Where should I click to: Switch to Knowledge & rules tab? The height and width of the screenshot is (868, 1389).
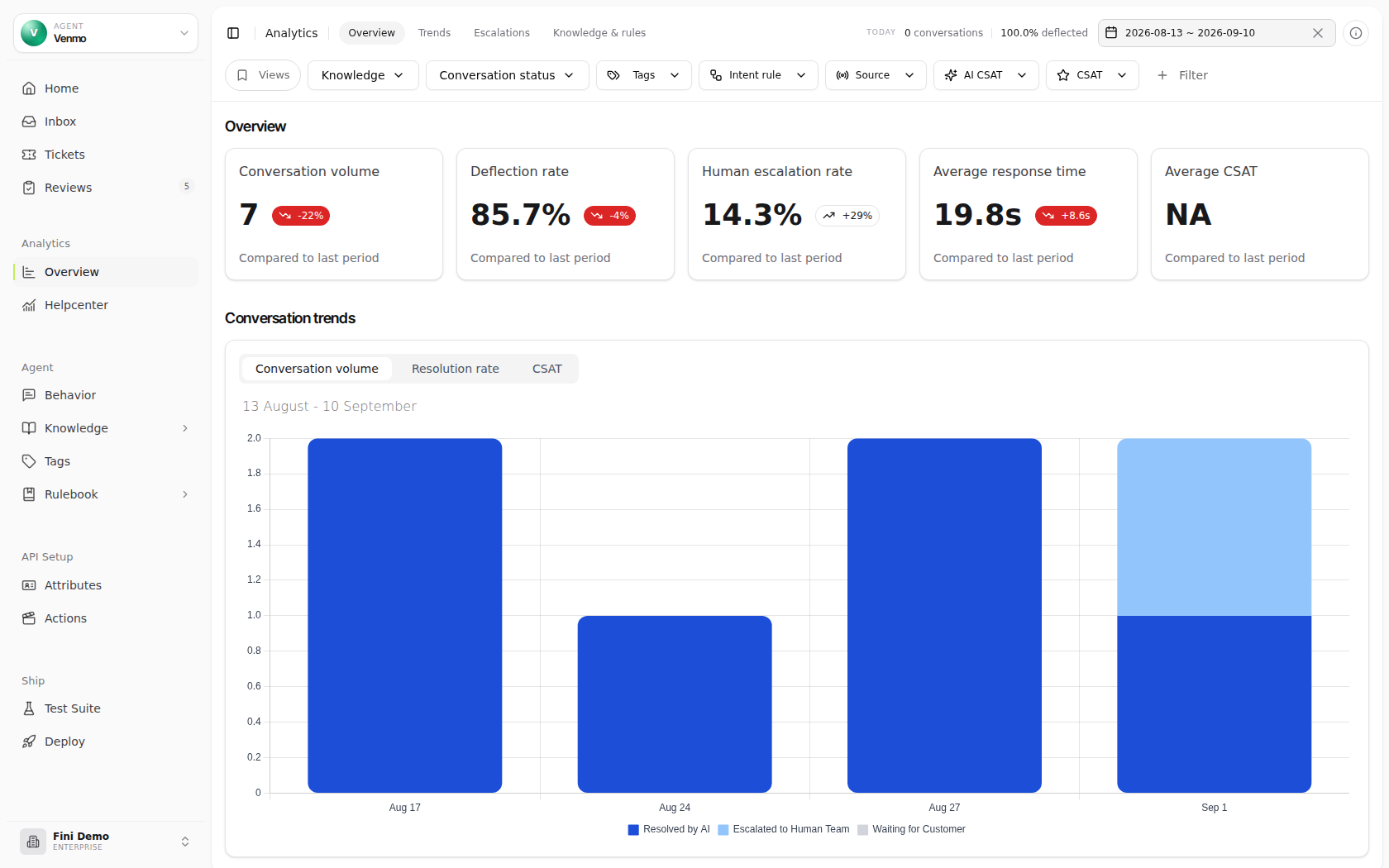(x=599, y=33)
